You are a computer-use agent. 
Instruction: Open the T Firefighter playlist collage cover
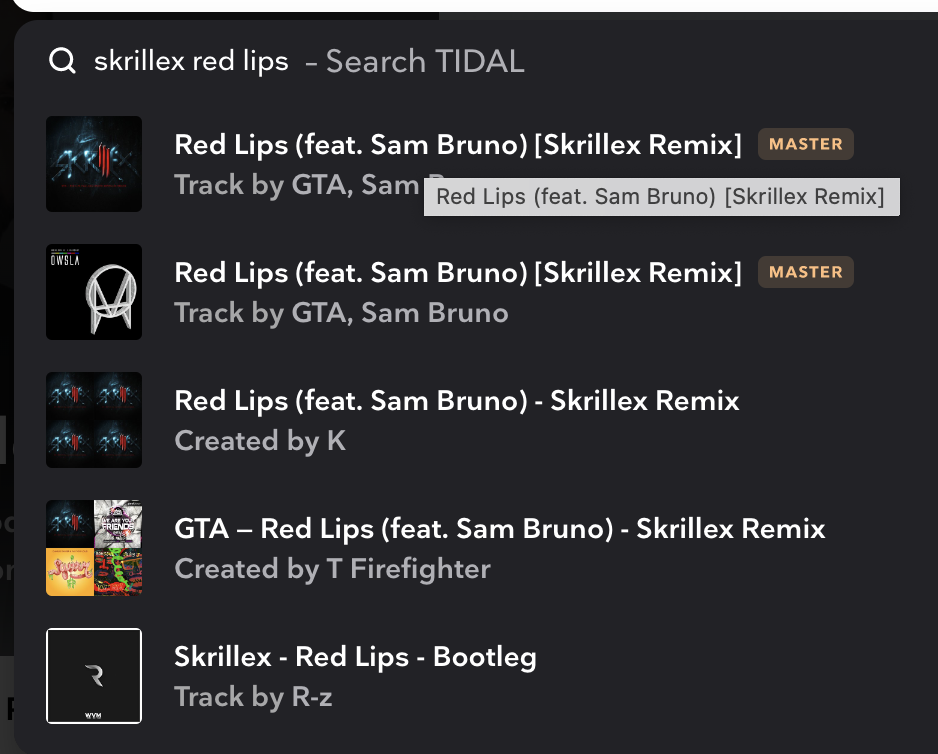94,548
